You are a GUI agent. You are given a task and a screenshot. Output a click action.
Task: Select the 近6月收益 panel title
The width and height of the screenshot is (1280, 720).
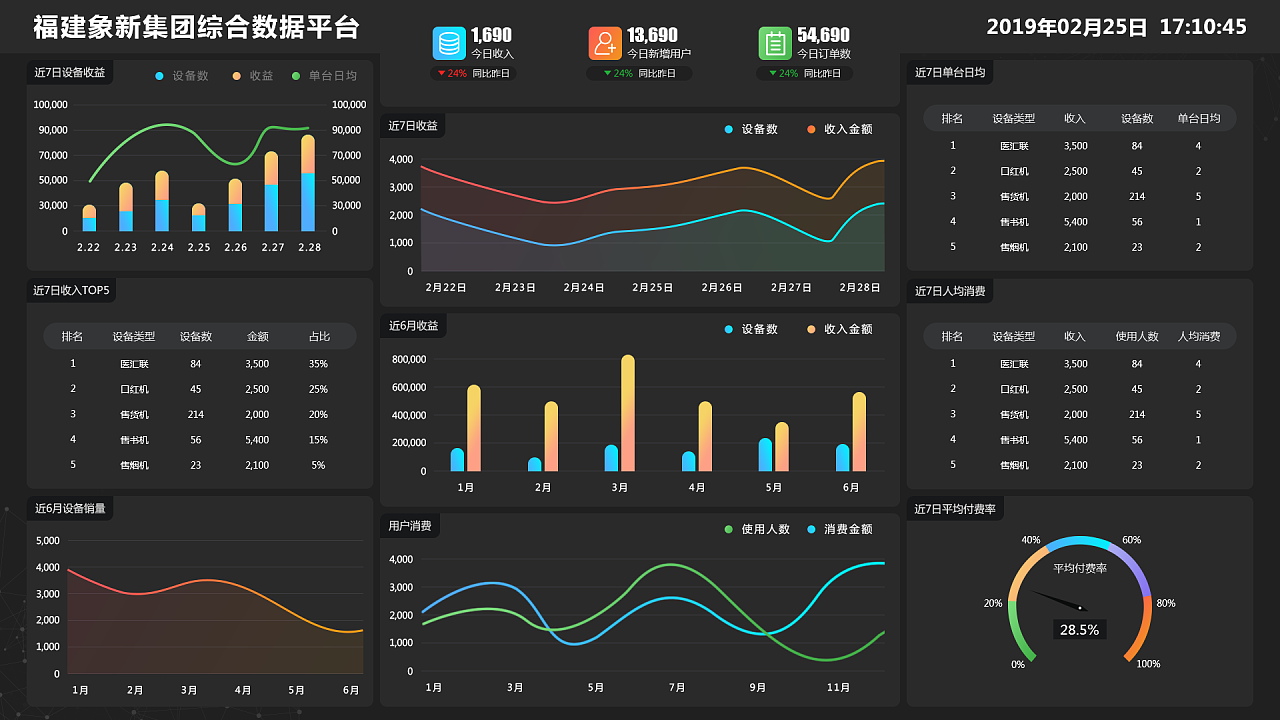[413, 326]
